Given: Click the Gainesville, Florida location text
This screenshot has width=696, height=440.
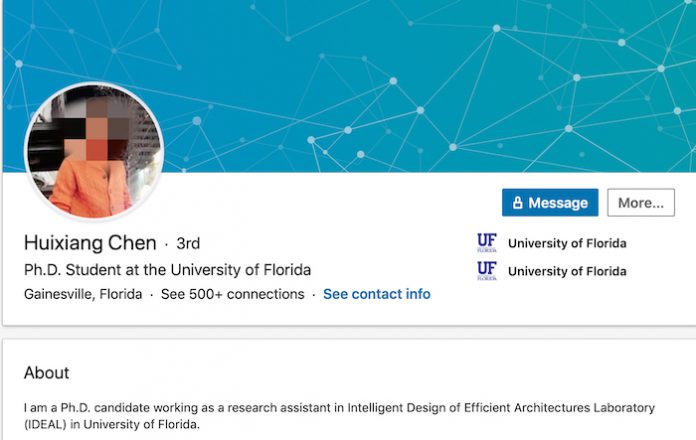Looking at the screenshot, I should point(83,294).
